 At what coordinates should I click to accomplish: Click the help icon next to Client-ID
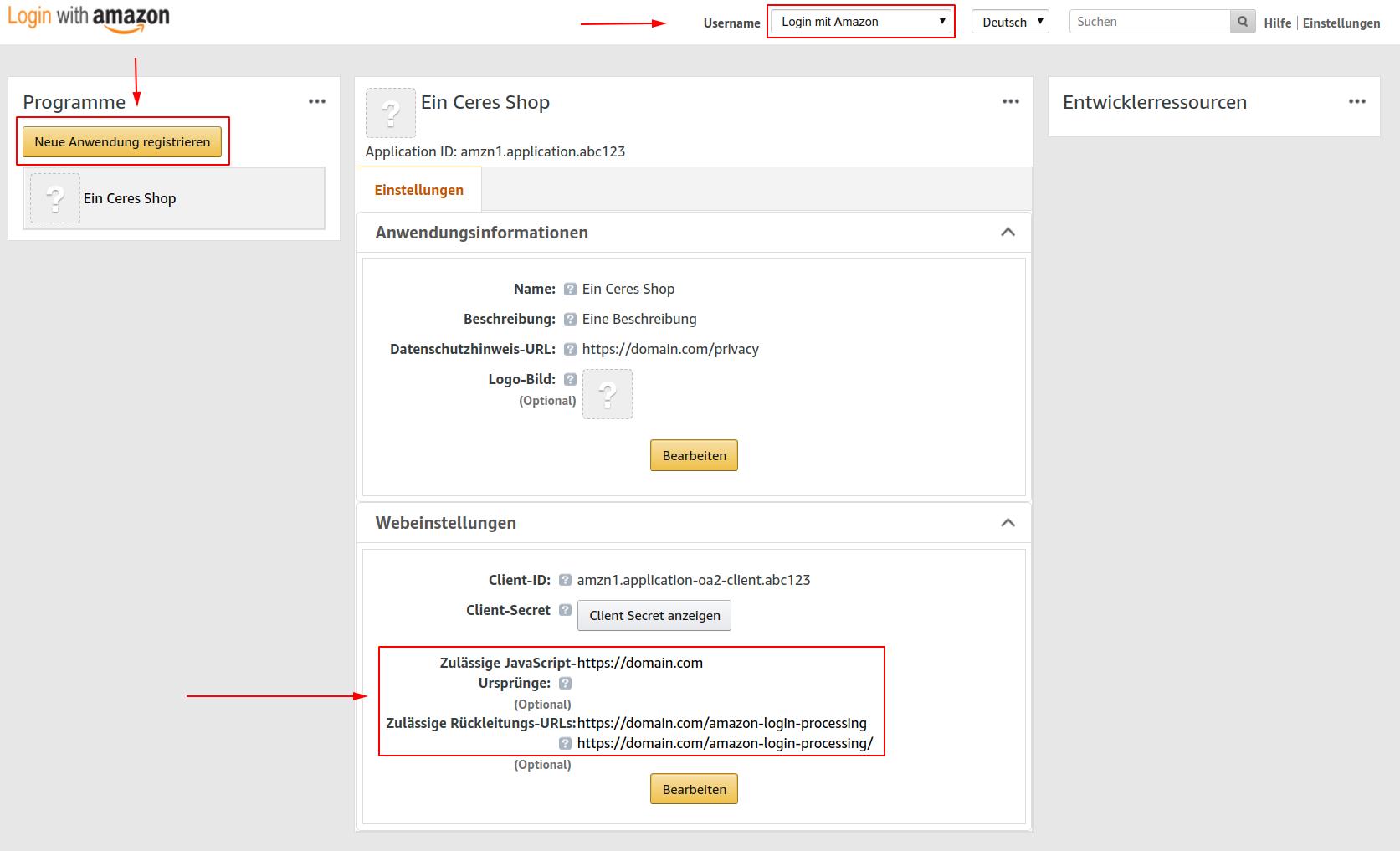(565, 580)
